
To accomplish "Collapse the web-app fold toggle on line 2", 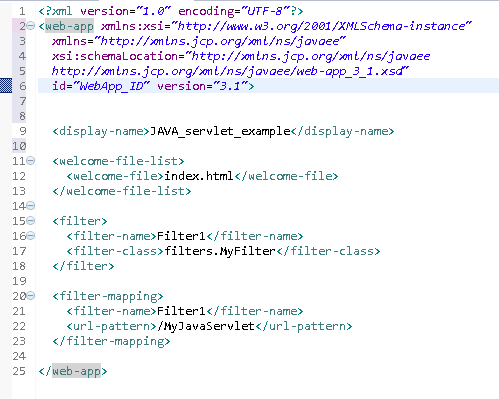I will 30,26.
